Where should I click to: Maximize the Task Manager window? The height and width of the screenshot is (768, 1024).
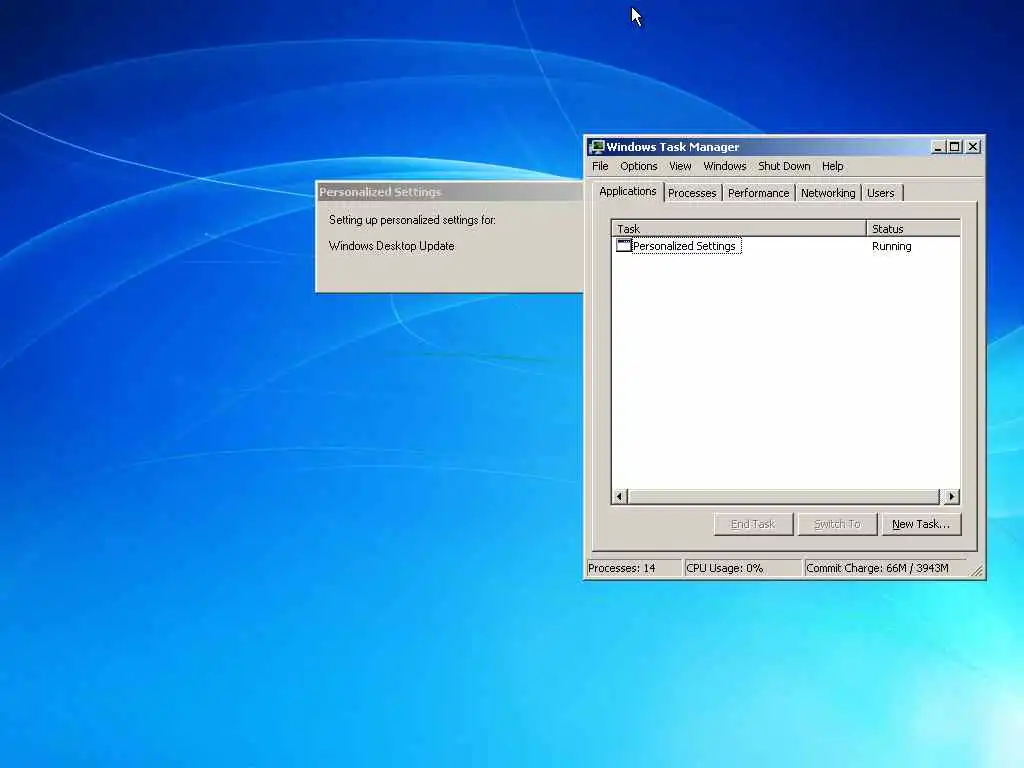tap(955, 147)
